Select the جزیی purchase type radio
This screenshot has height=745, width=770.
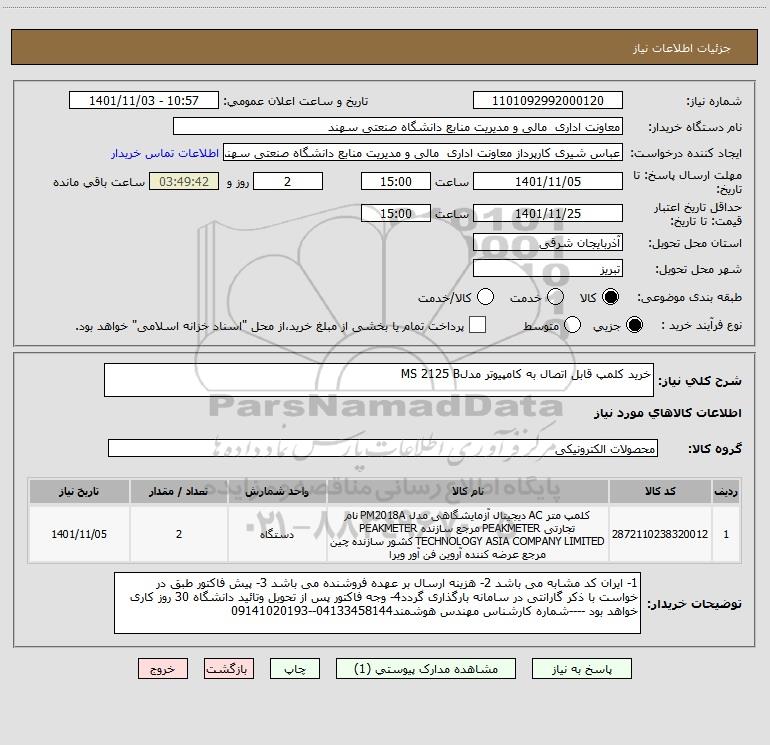634,325
